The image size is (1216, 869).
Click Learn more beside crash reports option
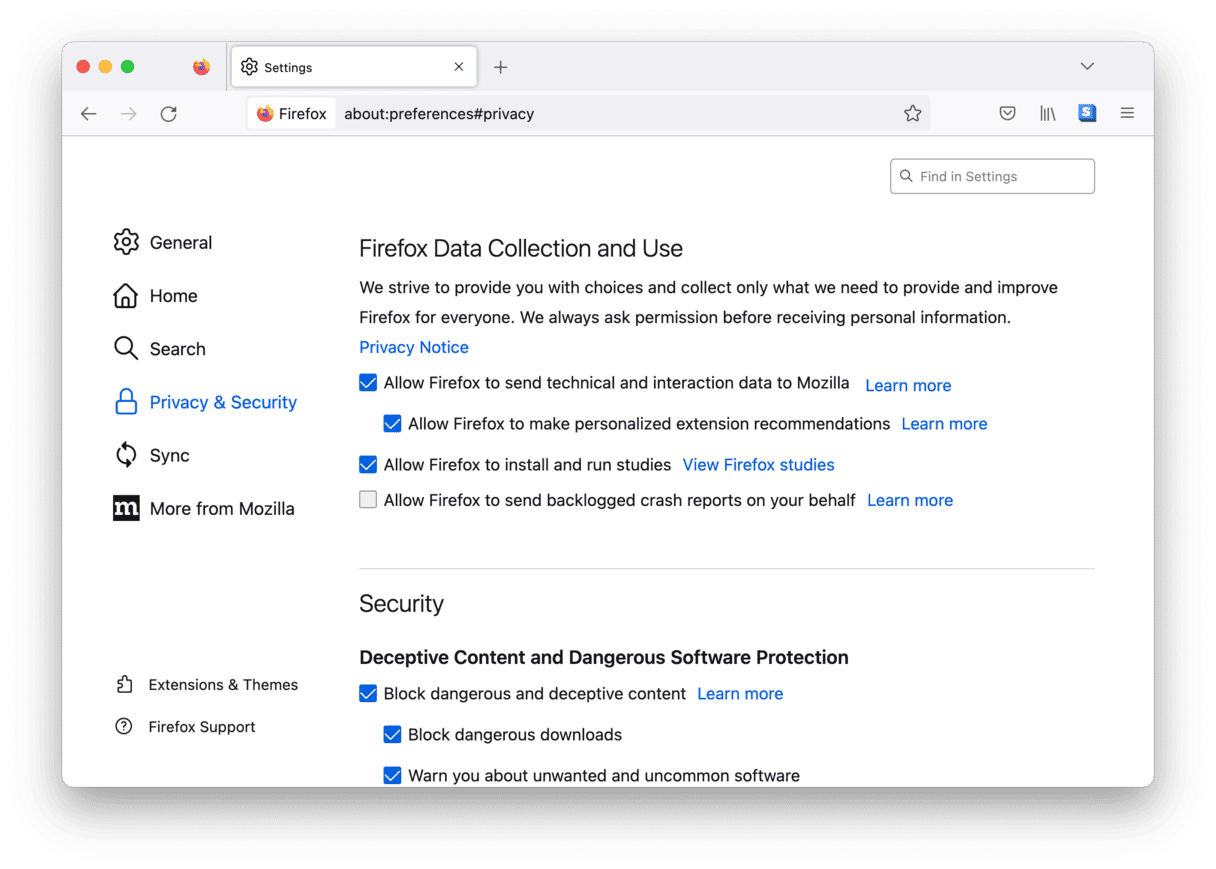coord(910,500)
